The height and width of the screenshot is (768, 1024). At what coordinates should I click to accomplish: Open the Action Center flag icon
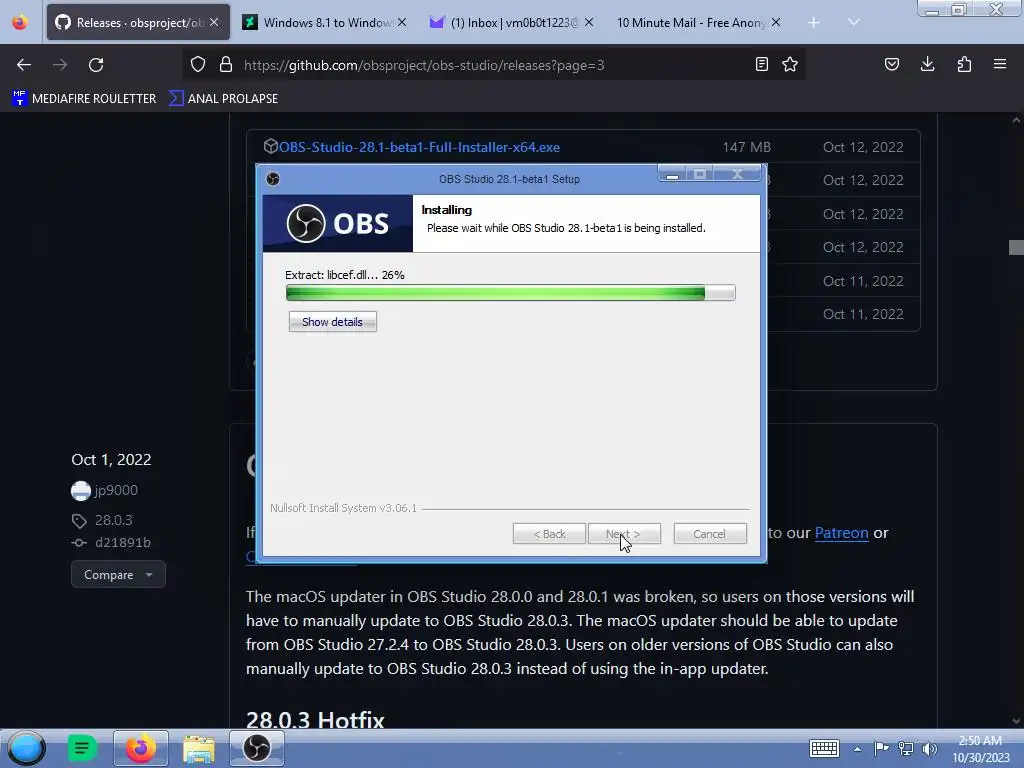tap(881, 748)
